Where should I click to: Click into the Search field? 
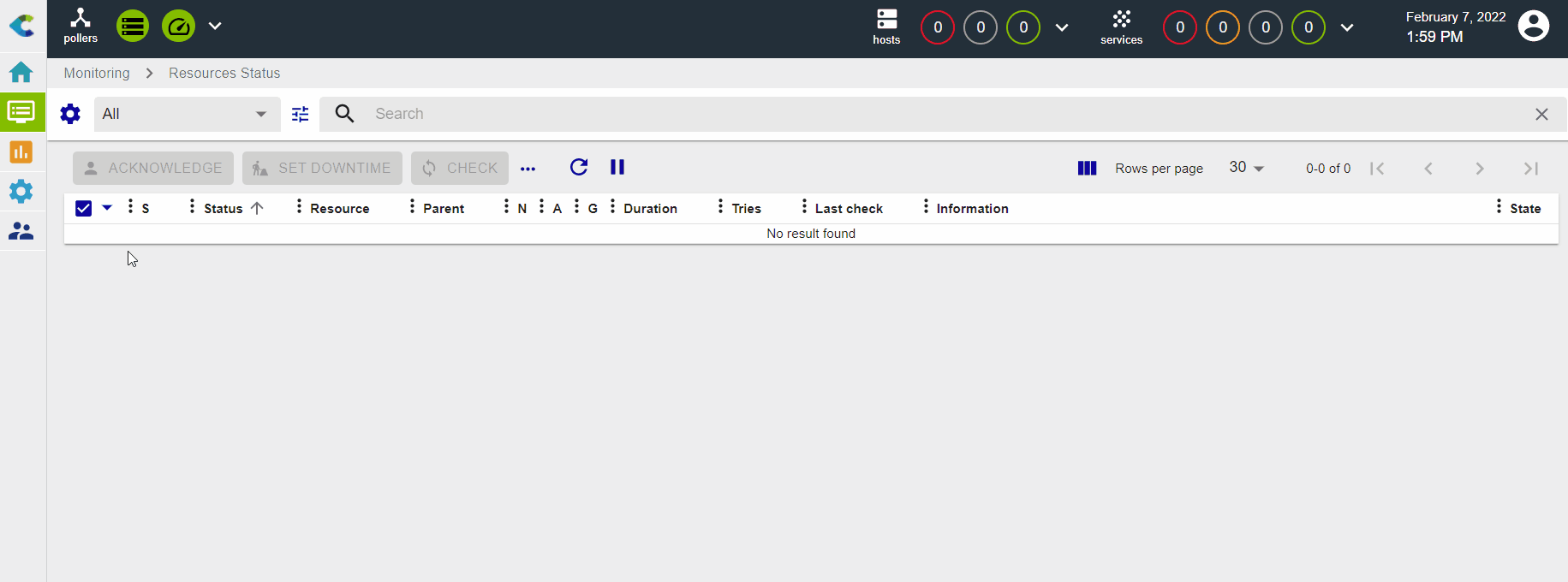[942, 114]
